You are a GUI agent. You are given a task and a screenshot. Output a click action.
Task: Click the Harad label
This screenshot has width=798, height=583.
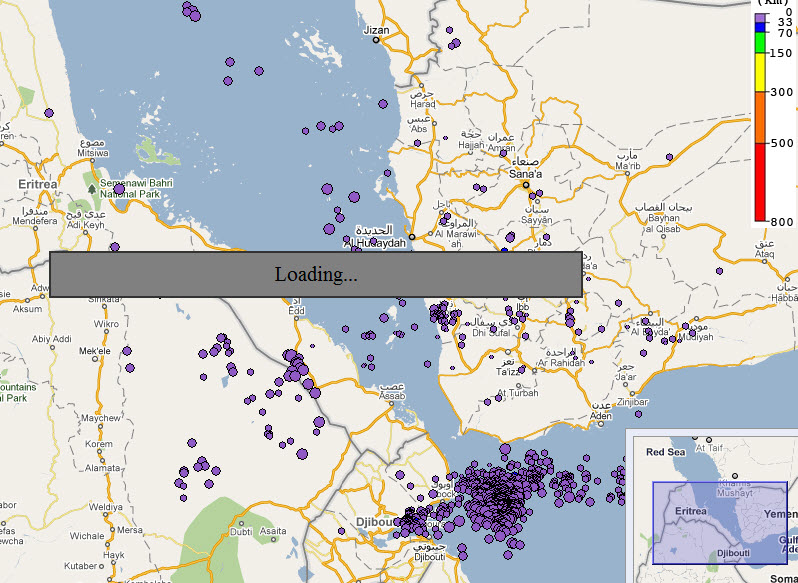pos(423,104)
